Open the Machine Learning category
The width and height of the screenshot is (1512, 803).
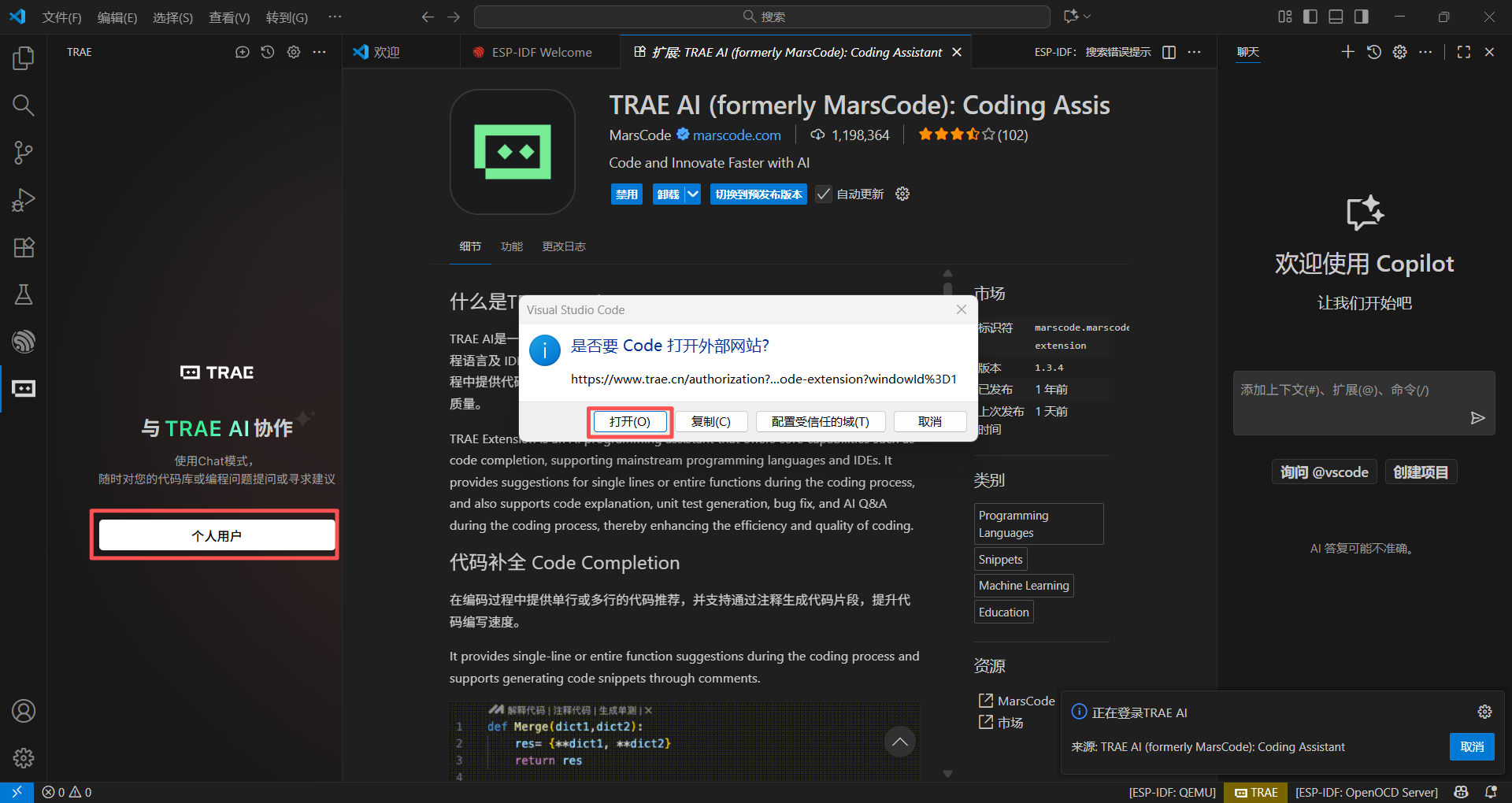coord(1024,586)
